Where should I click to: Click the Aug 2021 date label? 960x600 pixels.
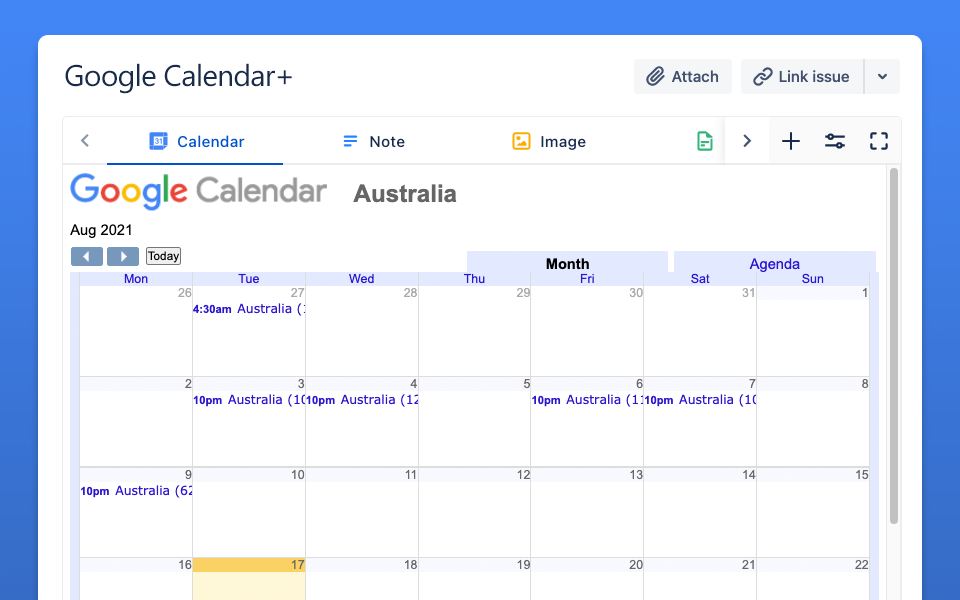[101, 230]
